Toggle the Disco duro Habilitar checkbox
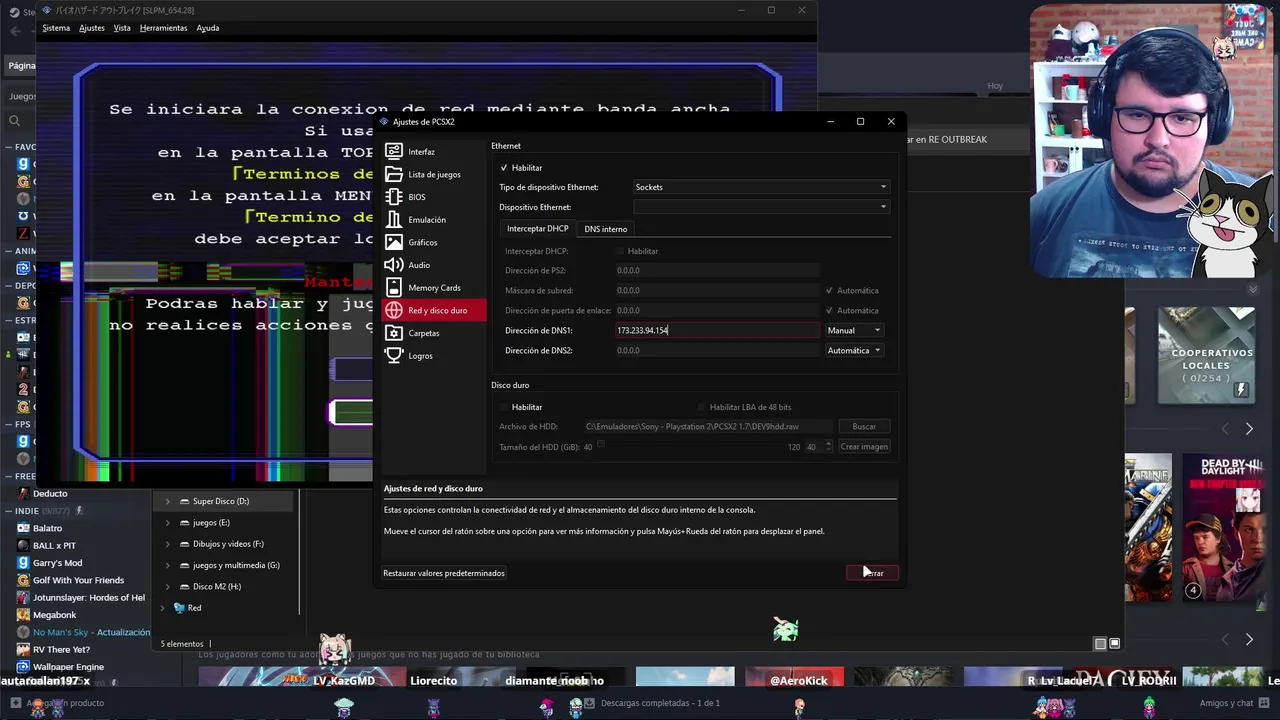 504,407
